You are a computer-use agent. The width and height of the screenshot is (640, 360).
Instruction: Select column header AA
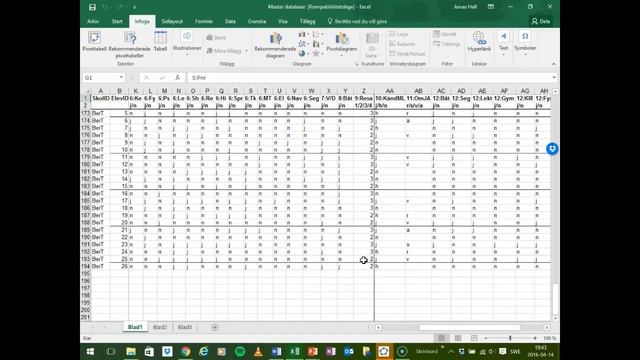(x=390, y=91)
